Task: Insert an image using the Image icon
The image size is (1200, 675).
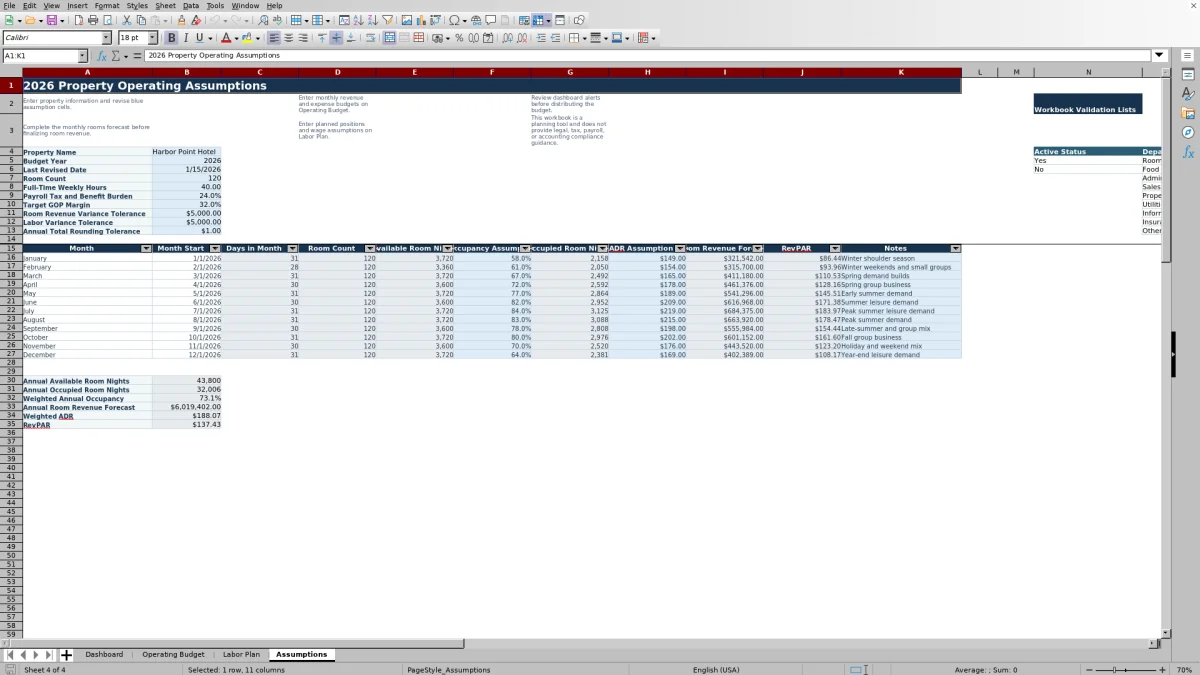Action: coord(406,20)
